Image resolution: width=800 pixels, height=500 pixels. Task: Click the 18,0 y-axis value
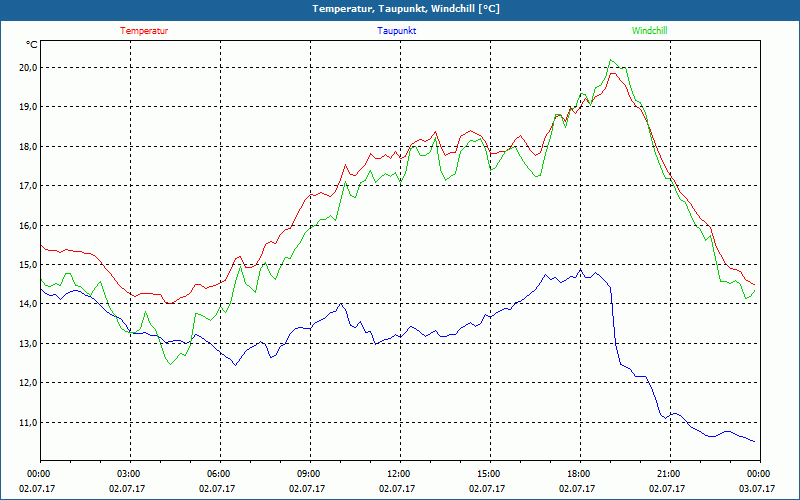[29, 146]
